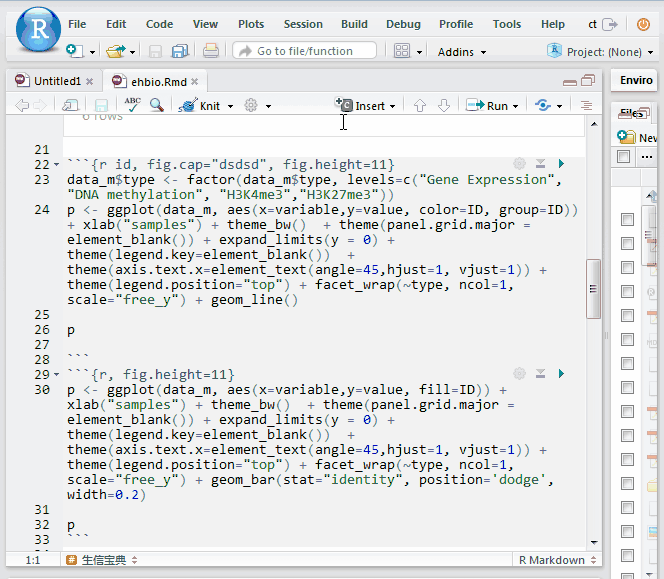664x579 pixels.
Task: Run all chunks above line 29 chunk
Action: [540, 374]
